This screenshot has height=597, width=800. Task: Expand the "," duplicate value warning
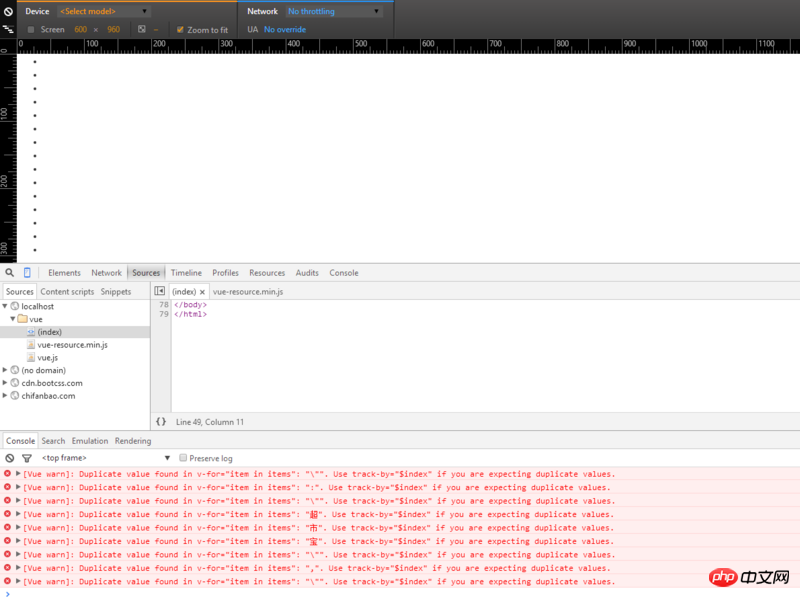[x=18, y=567]
